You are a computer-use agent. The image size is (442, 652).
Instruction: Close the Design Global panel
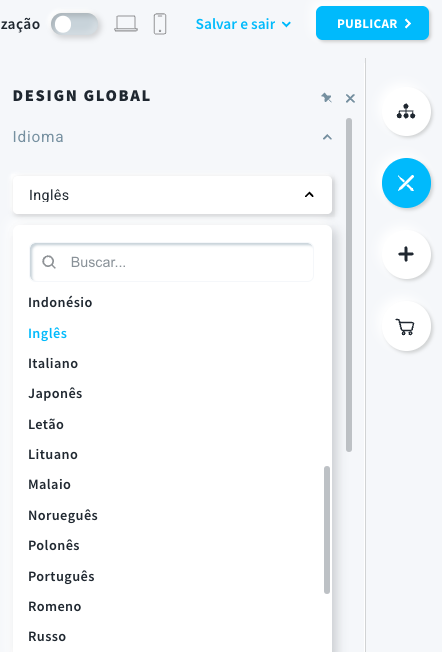pyautogui.click(x=350, y=99)
